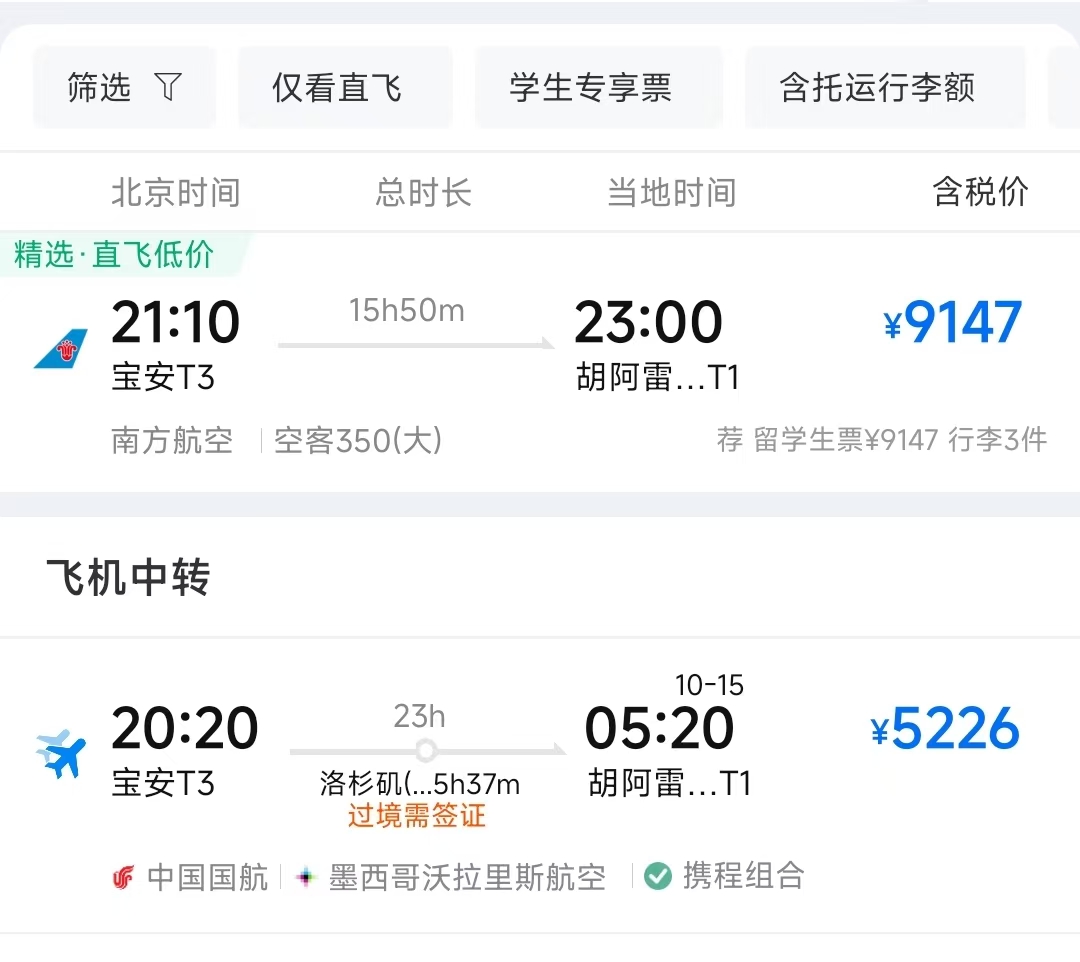Enable the 含托运行李额 filter
Viewport: 1080px width, 962px height.
[x=884, y=87]
